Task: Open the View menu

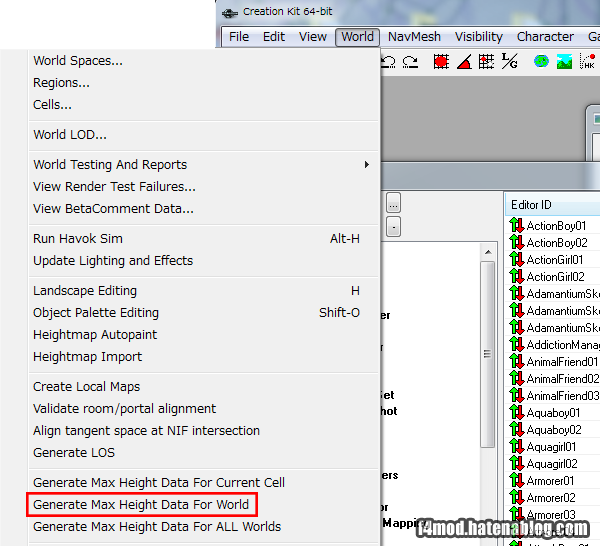Action: coord(313,37)
